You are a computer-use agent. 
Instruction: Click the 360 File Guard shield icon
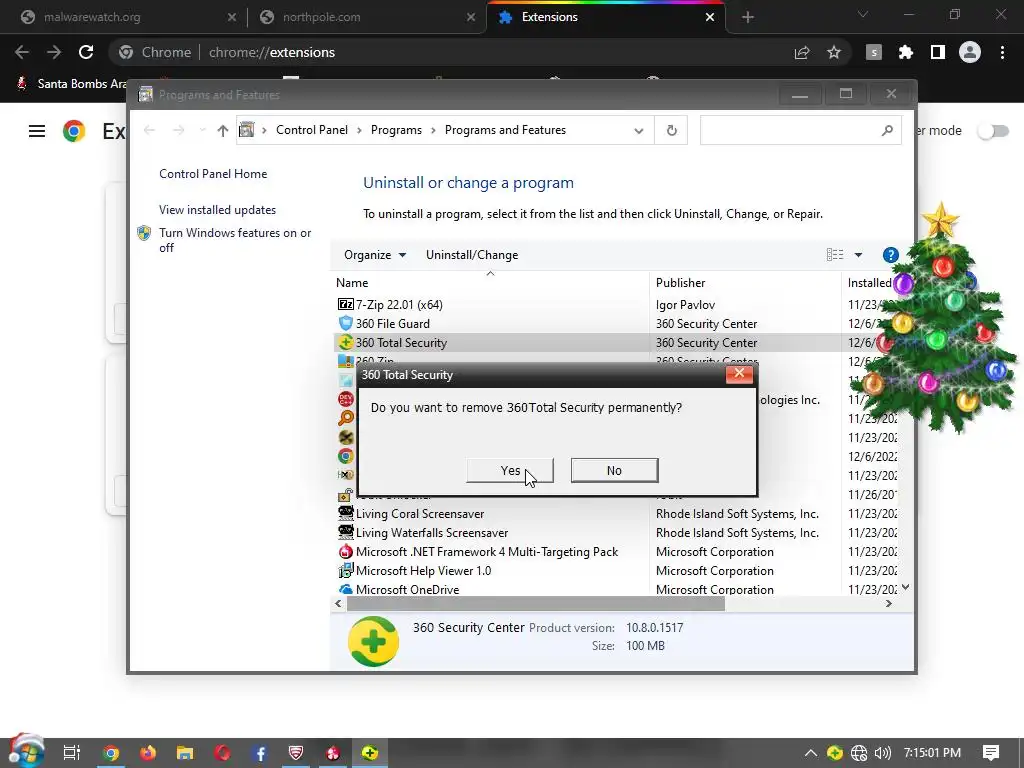pos(345,323)
